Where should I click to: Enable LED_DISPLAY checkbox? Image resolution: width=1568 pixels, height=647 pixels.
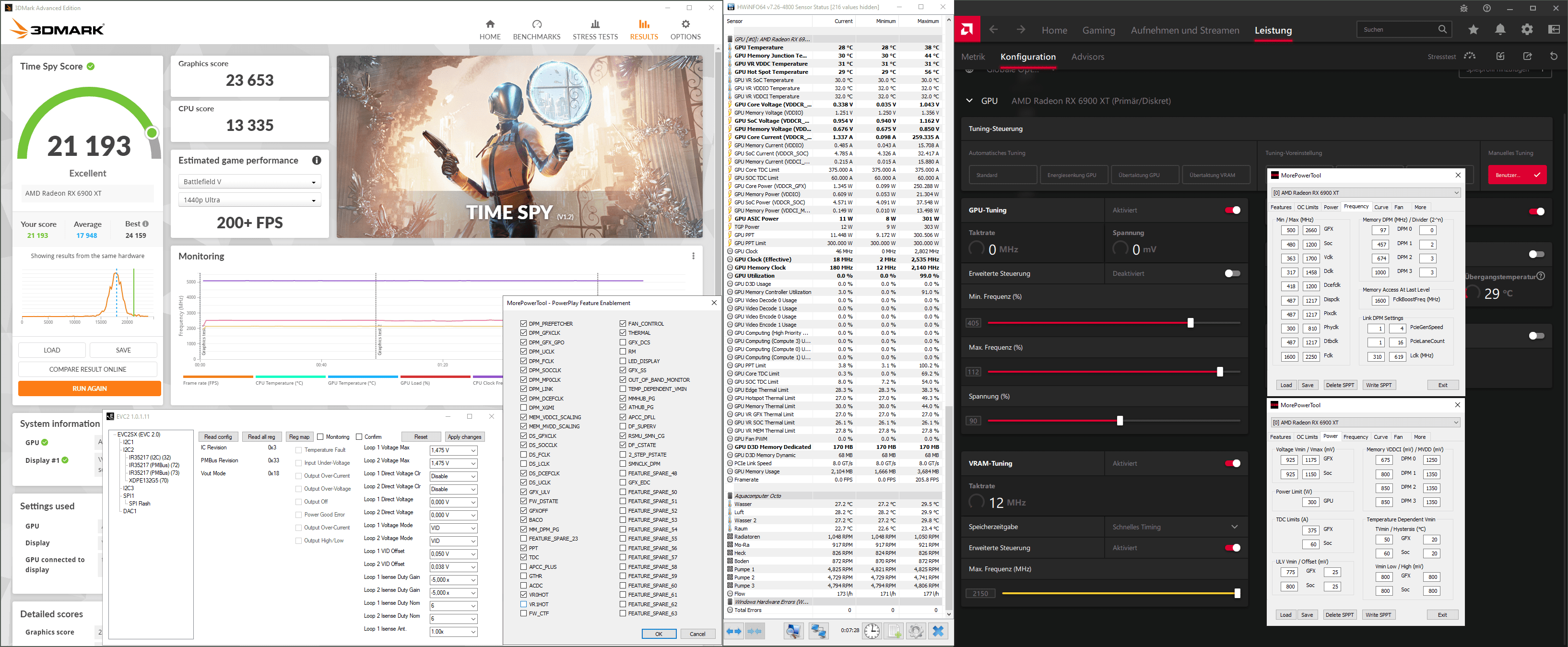pyautogui.click(x=623, y=361)
